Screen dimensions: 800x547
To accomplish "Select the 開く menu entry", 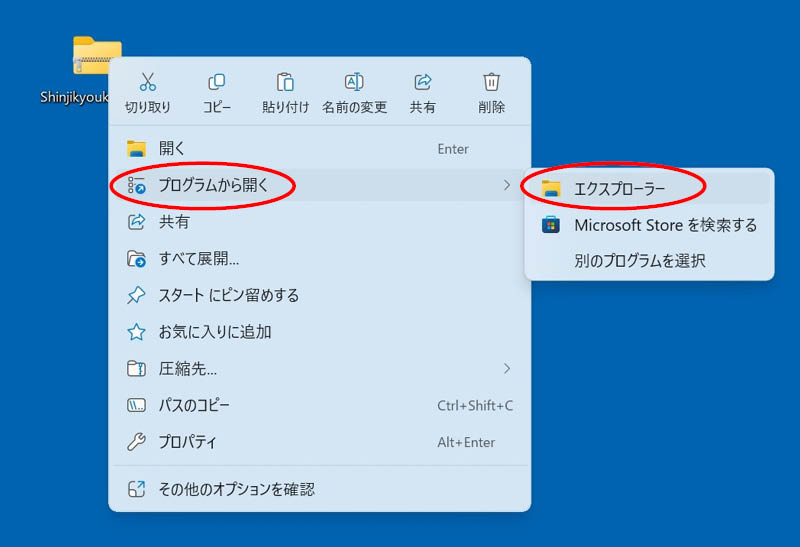I will coord(319,148).
